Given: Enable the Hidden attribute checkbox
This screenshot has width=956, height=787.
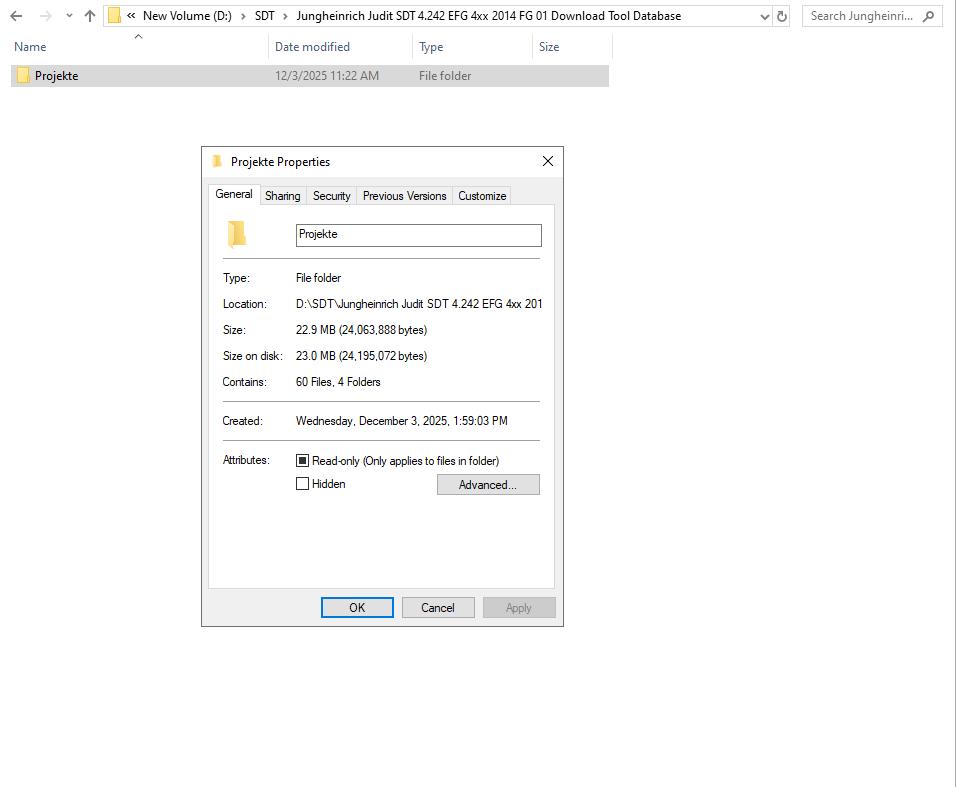Looking at the screenshot, I should click(x=302, y=484).
